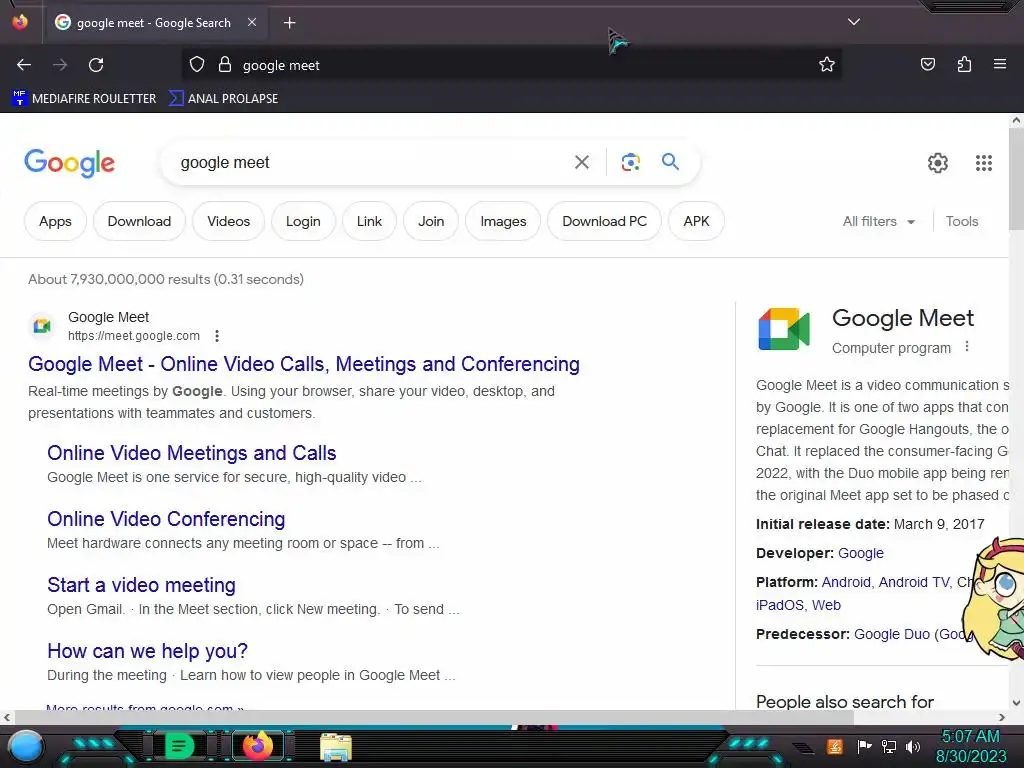The width and height of the screenshot is (1024, 768).
Task: Click the Google Meet knowledge panel logo
Action: (784, 329)
